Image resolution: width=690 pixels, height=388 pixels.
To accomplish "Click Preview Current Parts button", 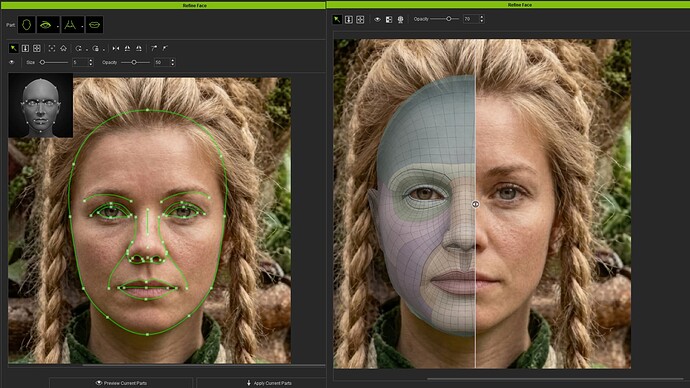I will coord(121,383).
